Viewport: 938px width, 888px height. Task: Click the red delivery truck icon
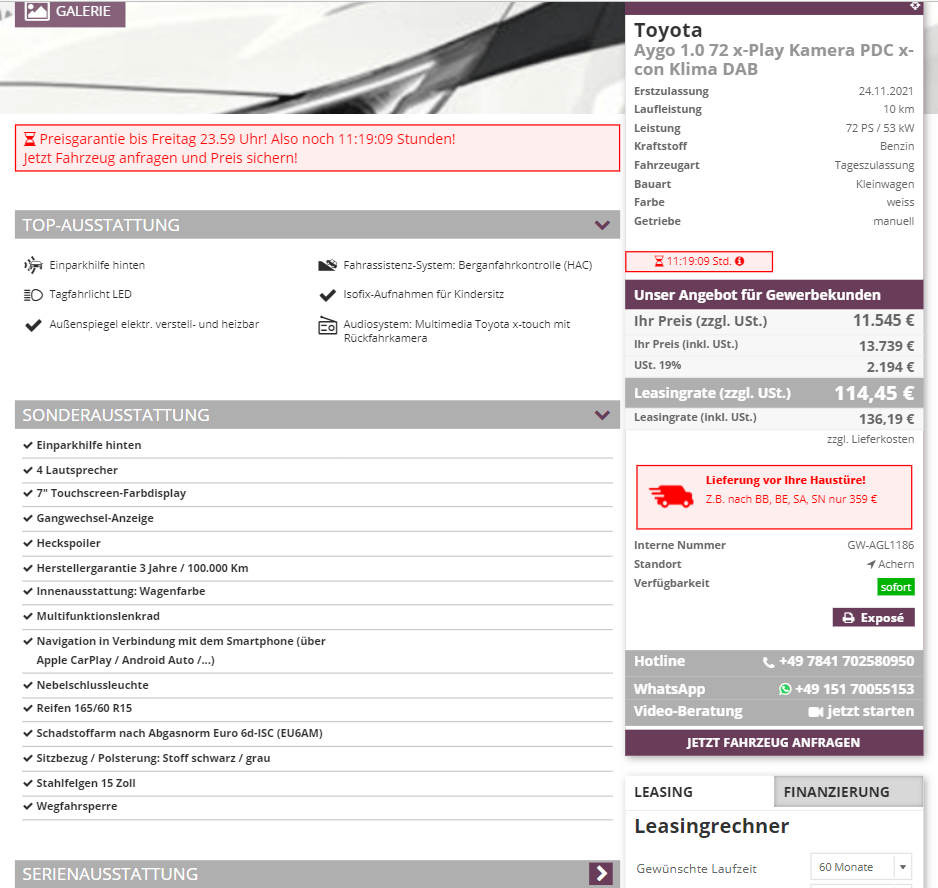671,497
